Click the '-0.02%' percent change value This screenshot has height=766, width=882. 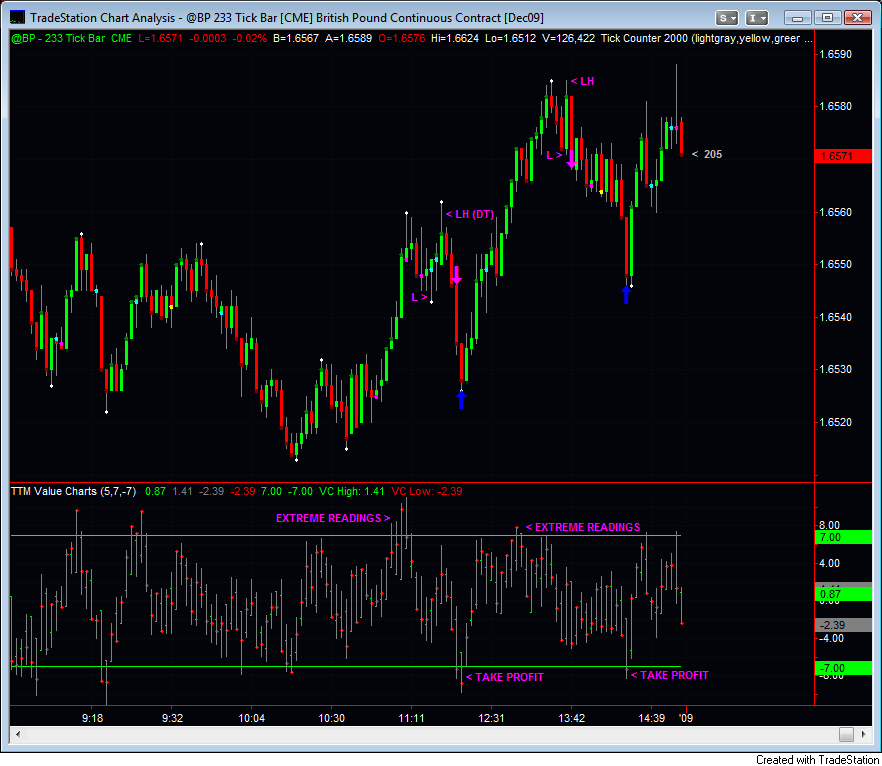(250, 38)
